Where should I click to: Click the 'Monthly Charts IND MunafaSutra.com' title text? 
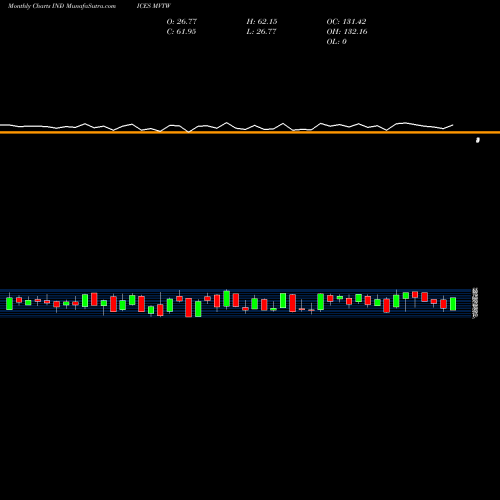pos(62,6)
